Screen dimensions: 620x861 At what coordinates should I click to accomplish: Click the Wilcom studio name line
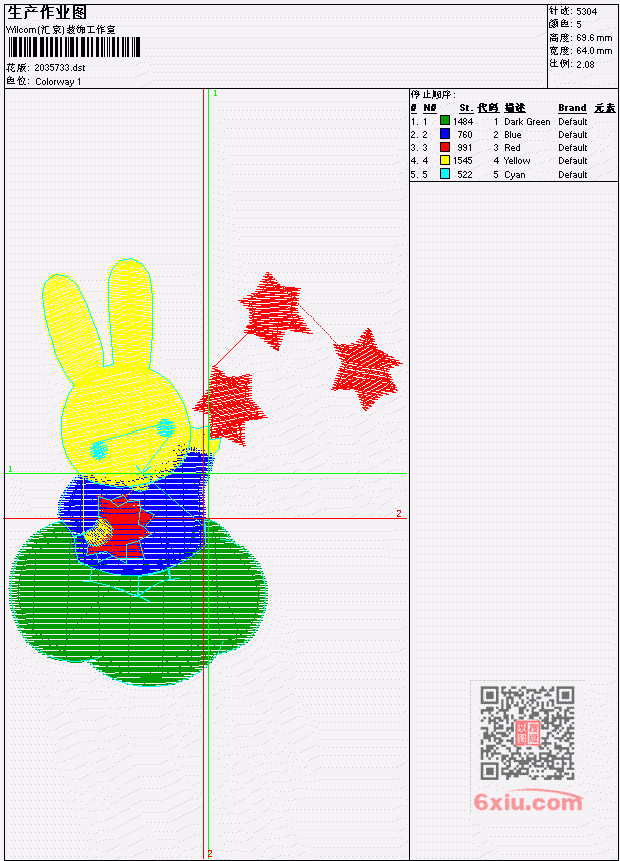click(60, 30)
